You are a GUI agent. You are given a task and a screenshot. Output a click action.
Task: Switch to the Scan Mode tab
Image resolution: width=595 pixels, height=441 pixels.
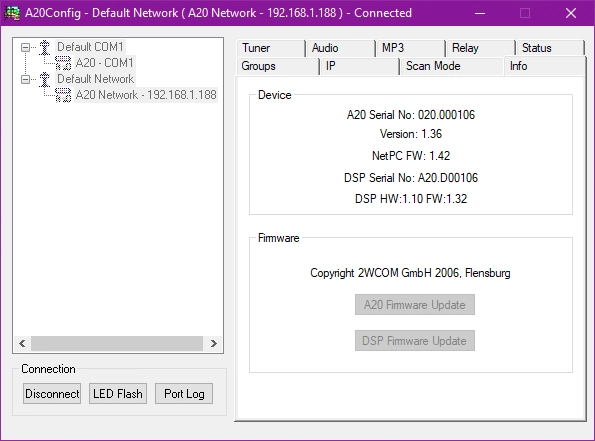pyautogui.click(x=451, y=66)
